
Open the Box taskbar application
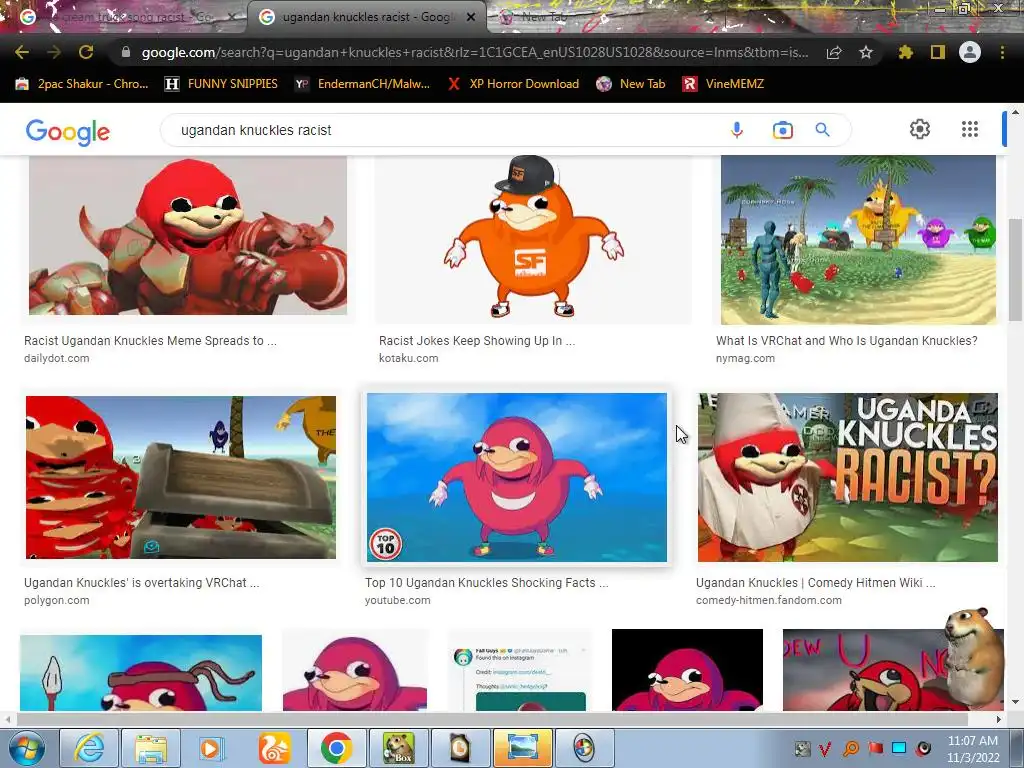398,748
